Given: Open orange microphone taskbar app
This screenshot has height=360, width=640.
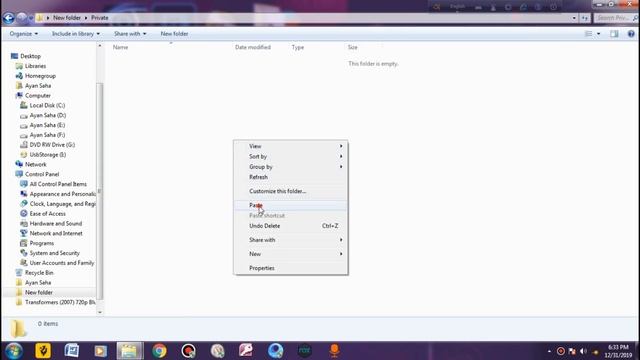Looking at the screenshot, I should 334,351.
